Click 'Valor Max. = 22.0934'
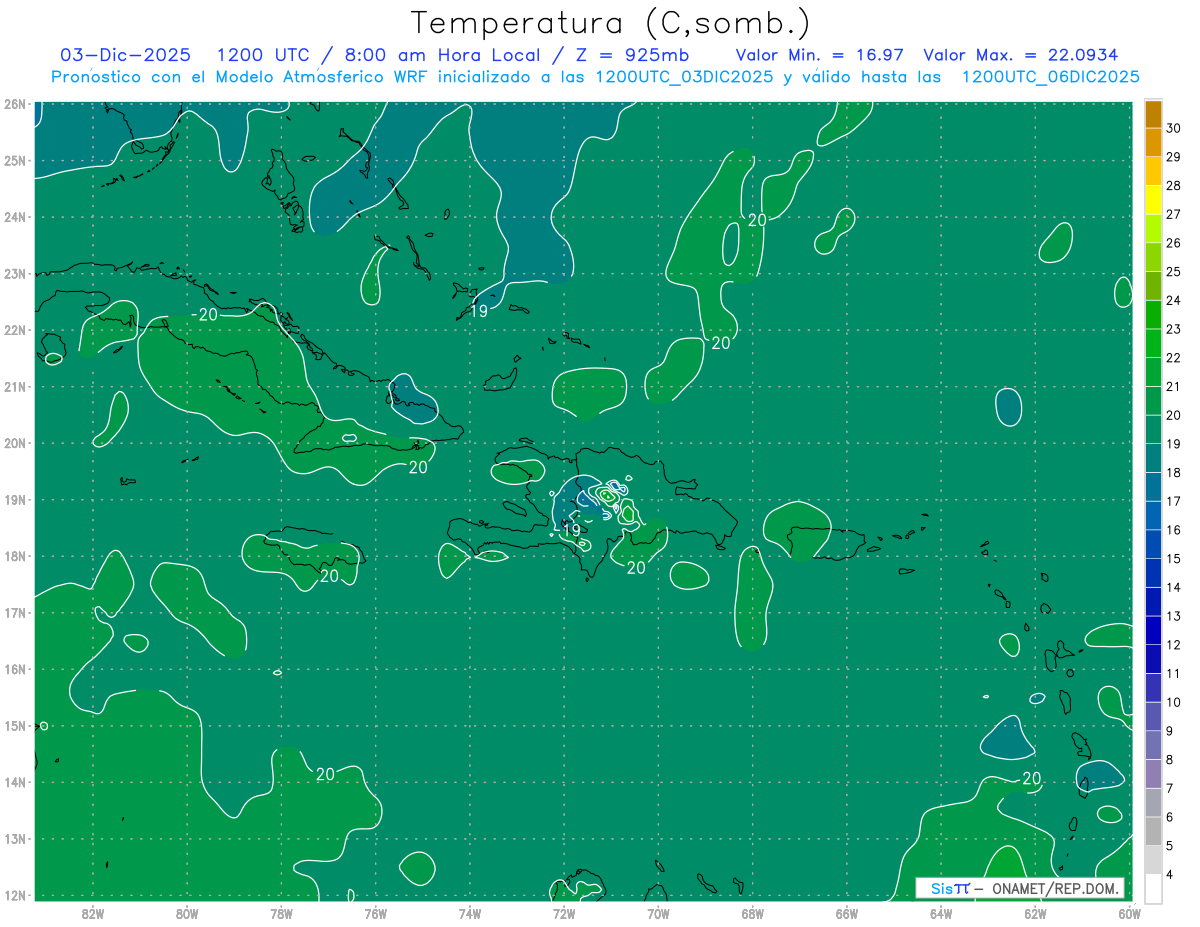 pyautogui.click(x=1020, y=55)
